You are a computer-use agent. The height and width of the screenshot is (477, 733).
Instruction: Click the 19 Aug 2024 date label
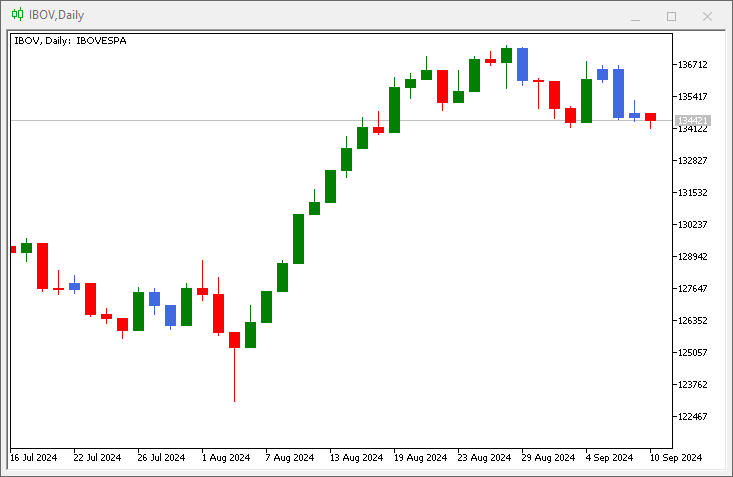[421, 457]
